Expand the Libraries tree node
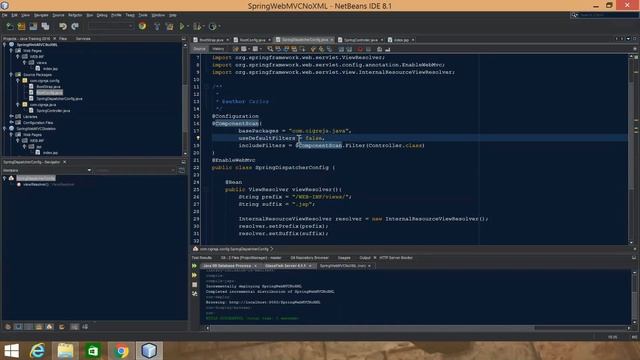640x360 pixels. pyautogui.click(x=11, y=116)
